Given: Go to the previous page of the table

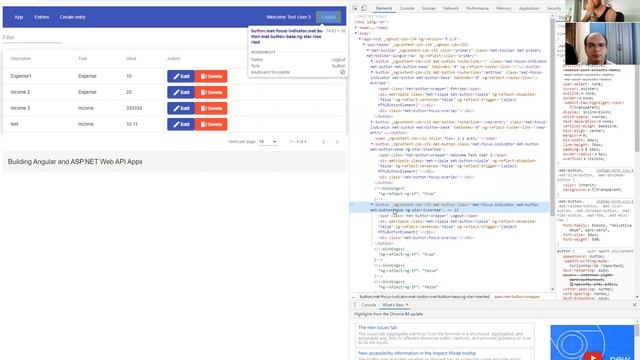Looking at the screenshot, I should [x=324, y=142].
